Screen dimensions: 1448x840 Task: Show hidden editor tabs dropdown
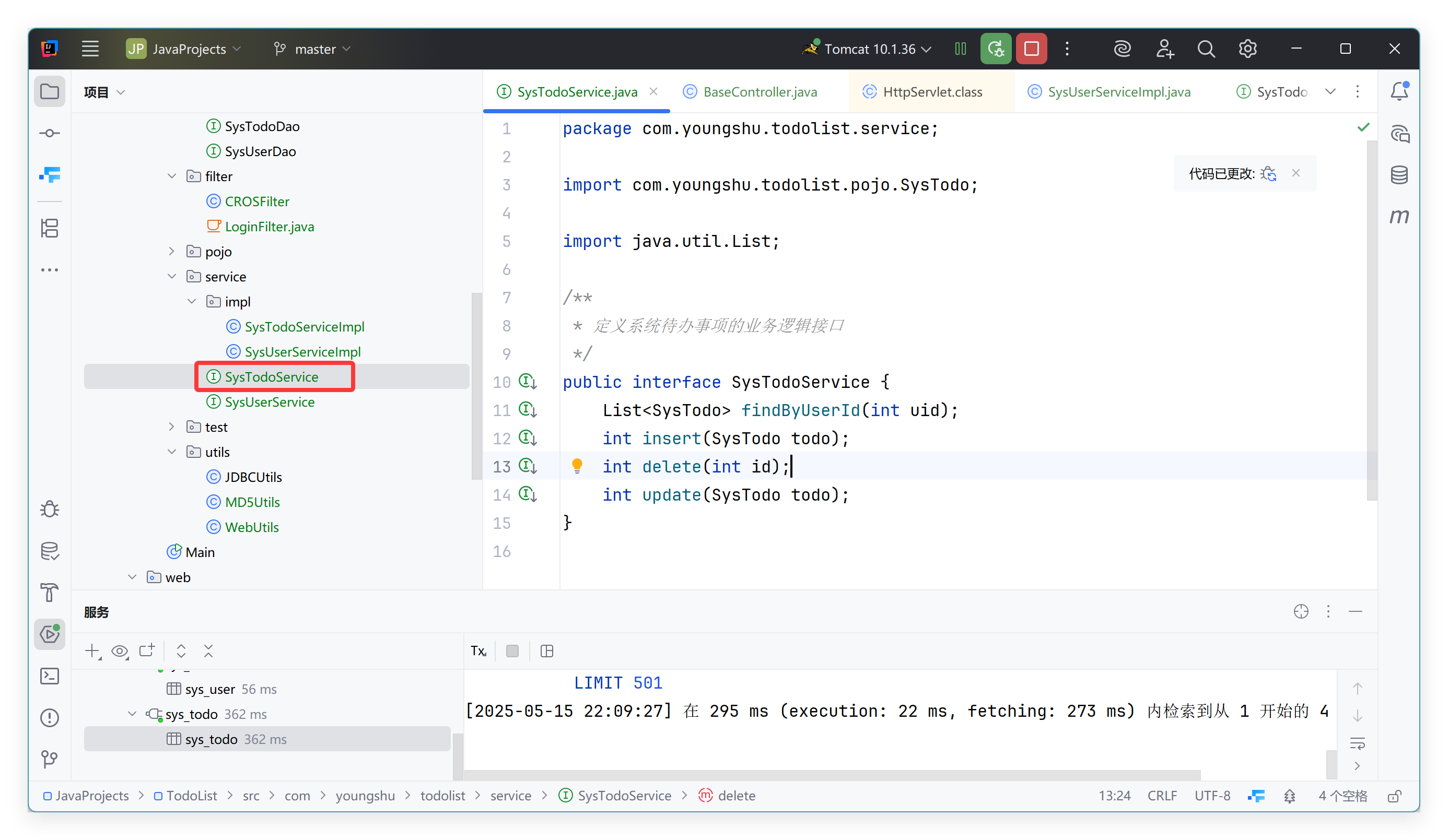click(1330, 91)
